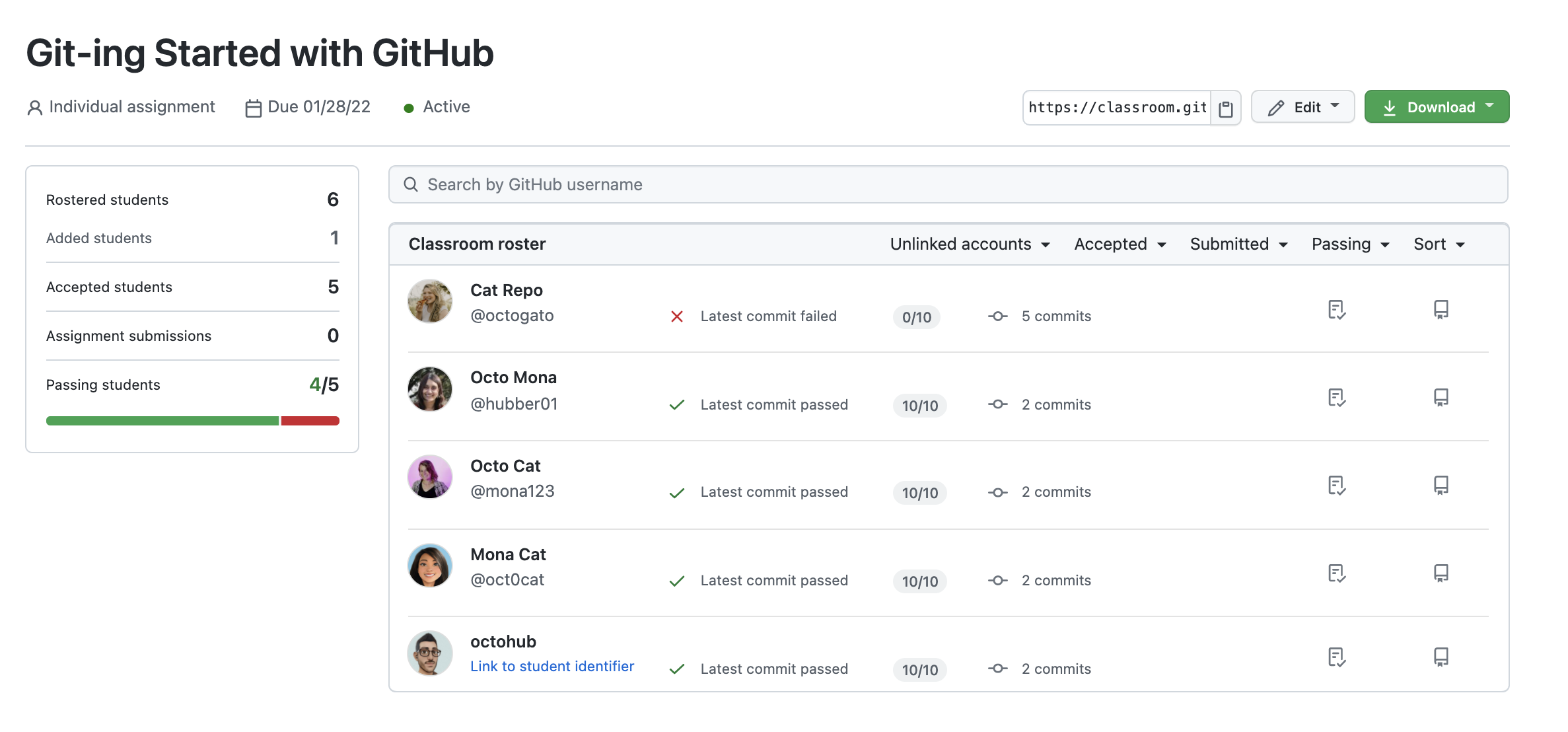The height and width of the screenshot is (732, 1568).
Task: Open the Edit dropdown menu
Action: tap(1302, 107)
